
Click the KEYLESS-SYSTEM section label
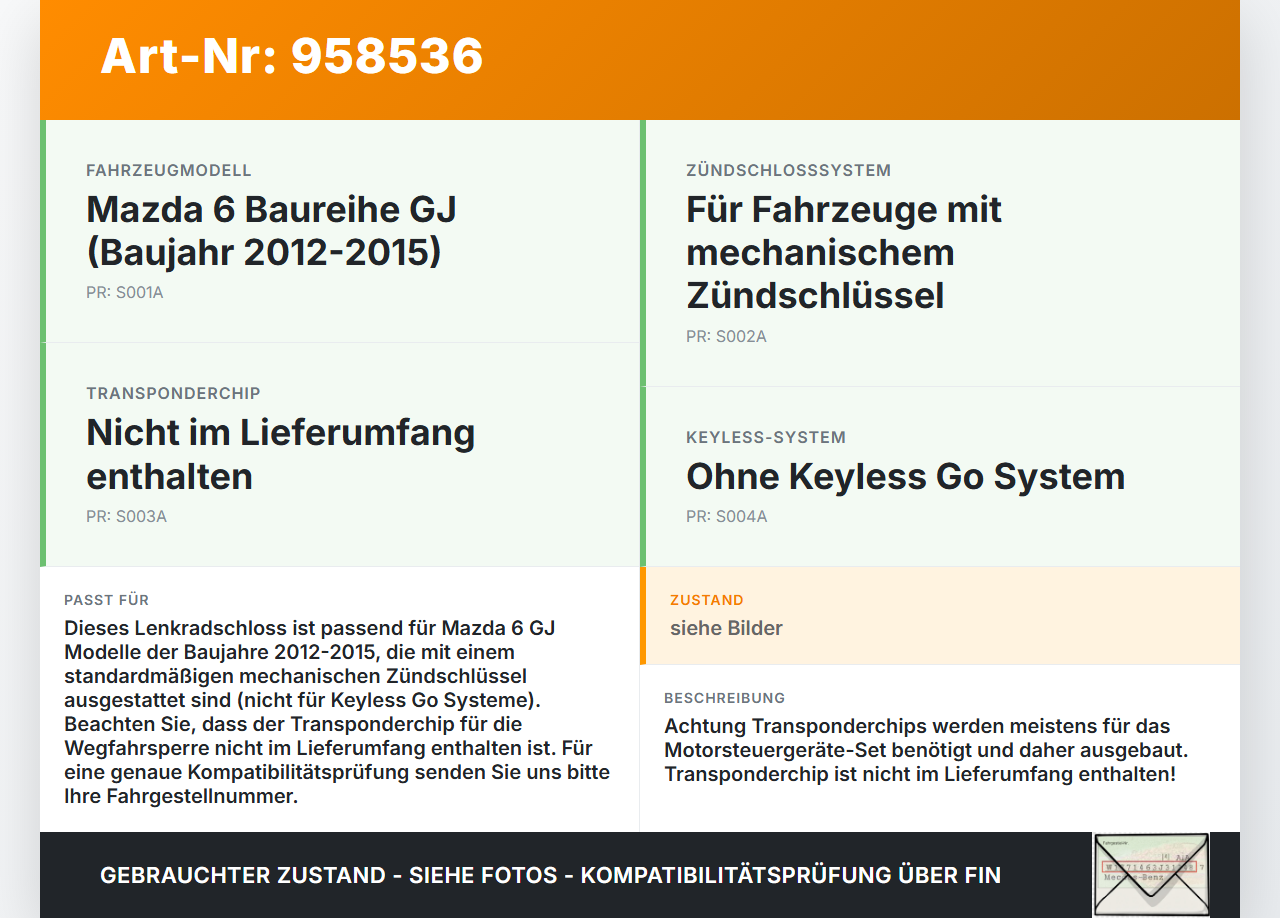pos(766,437)
